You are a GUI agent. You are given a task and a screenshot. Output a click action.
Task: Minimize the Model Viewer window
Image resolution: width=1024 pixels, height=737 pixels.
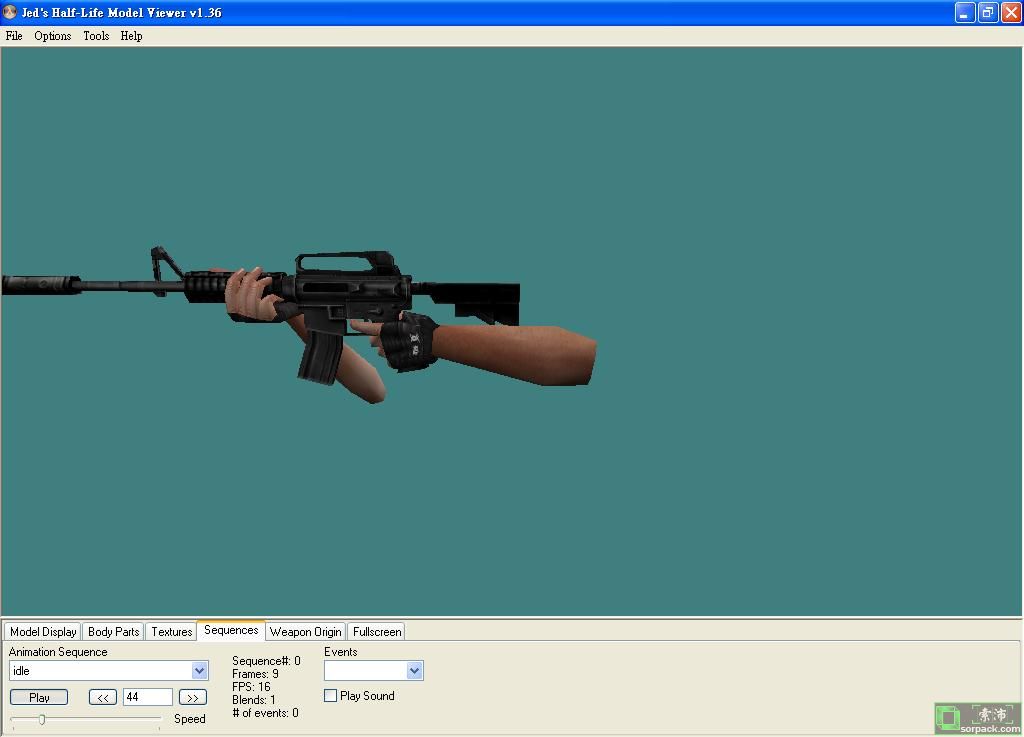pos(965,13)
